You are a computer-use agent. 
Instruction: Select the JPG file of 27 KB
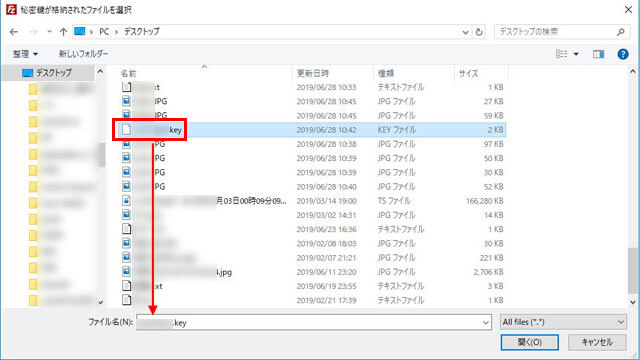(312, 101)
